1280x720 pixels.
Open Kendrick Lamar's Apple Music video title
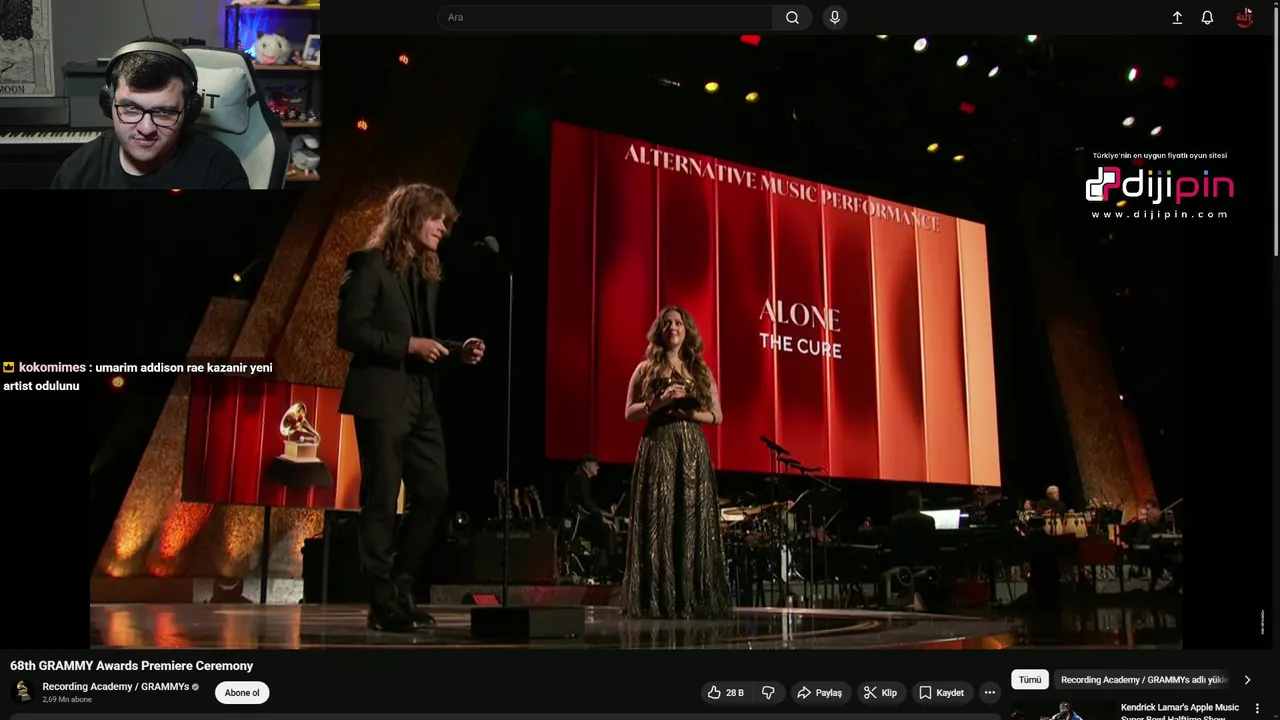pos(1180,711)
